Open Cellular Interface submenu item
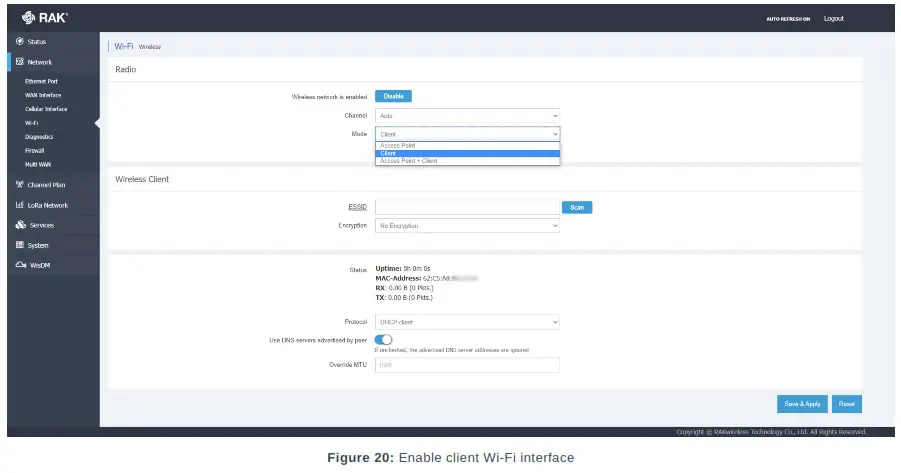 [46, 109]
